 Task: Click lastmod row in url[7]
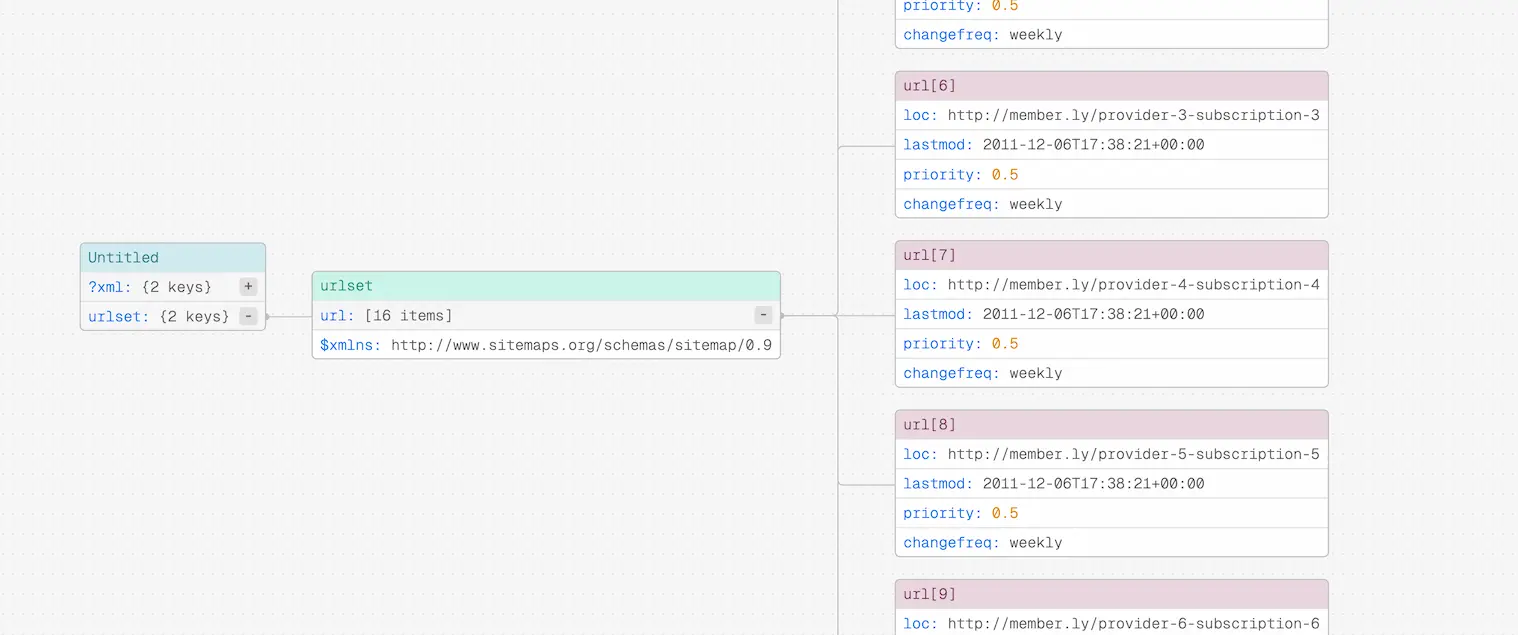point(1111,314)
